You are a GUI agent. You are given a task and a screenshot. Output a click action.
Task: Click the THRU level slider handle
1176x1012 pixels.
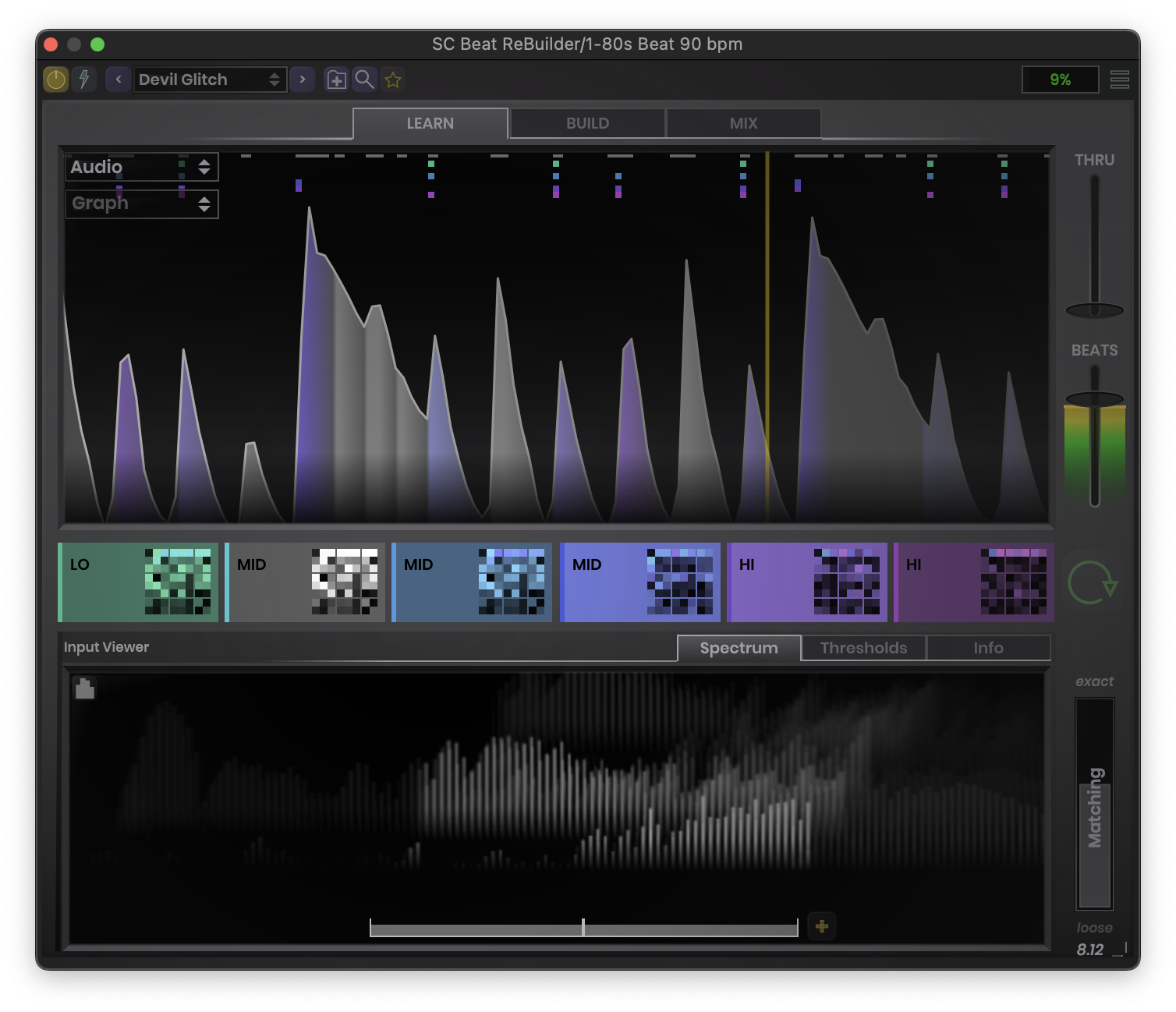[1094, 310]
